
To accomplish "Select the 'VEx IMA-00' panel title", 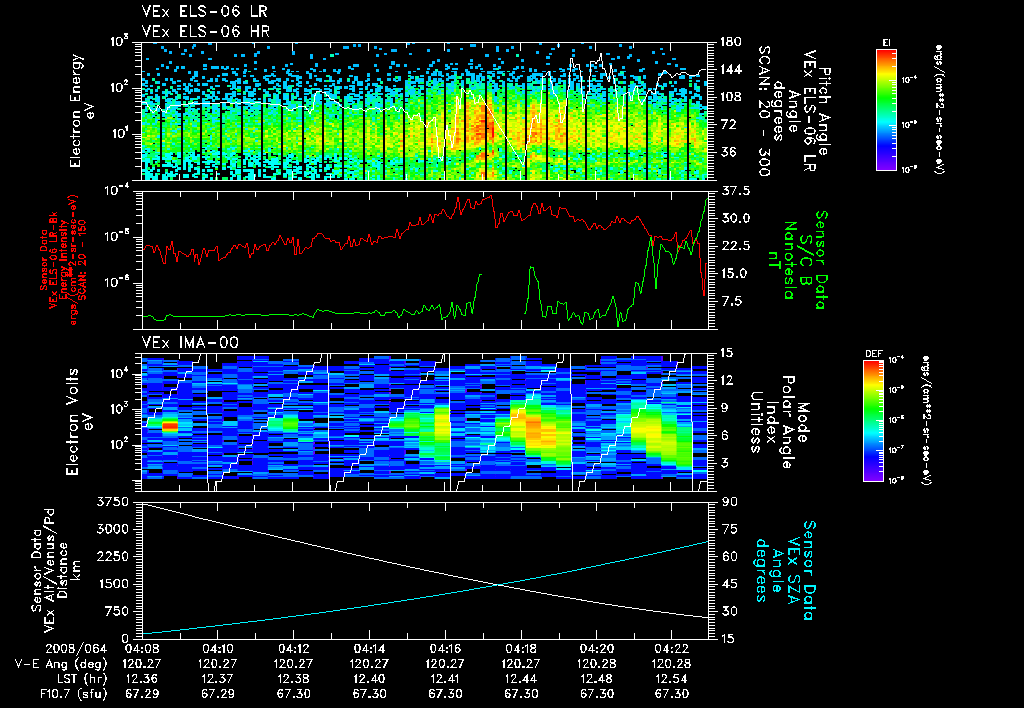I will [191, 342].
